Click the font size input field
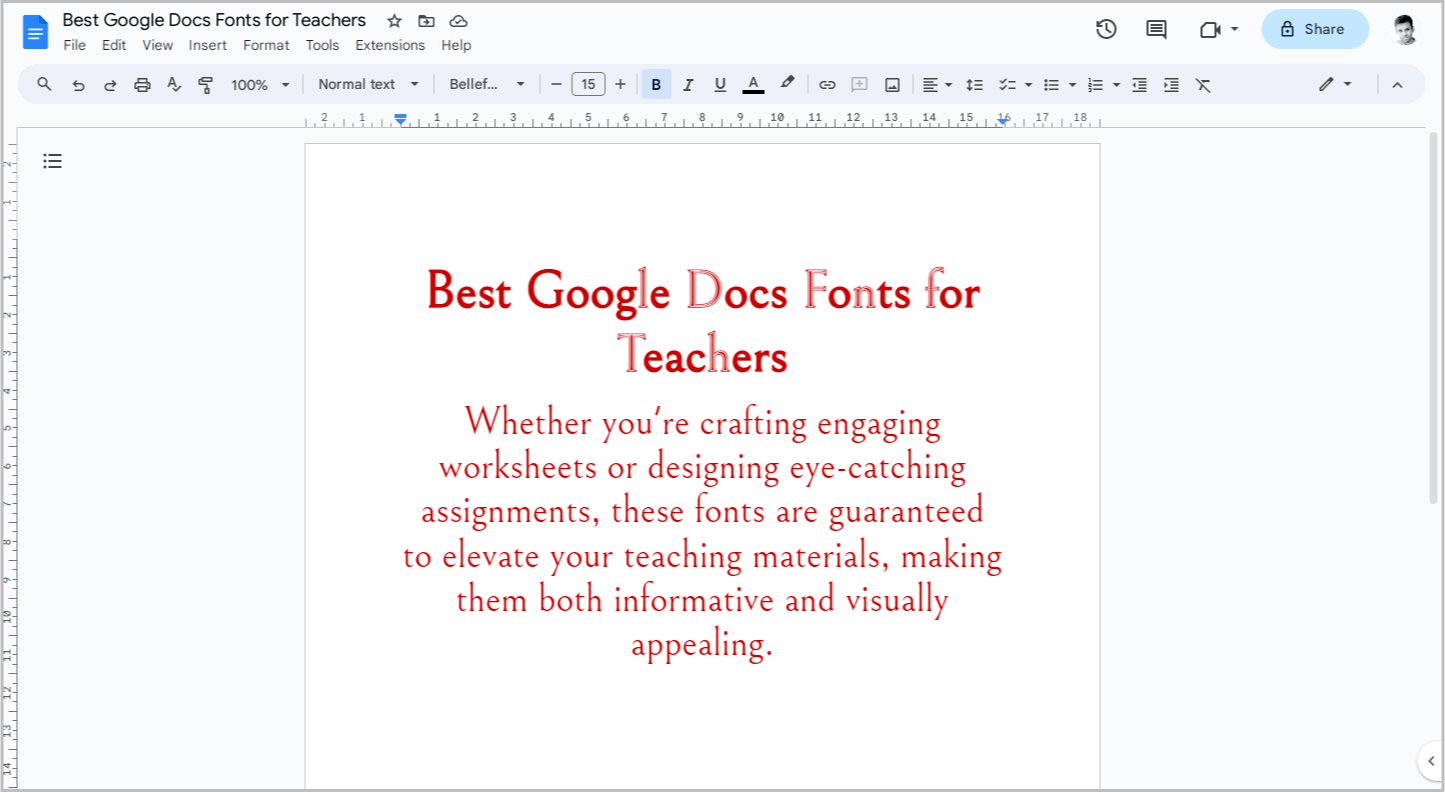The height and width of the screenshot is (792, 1445). [x=589, y=84]
